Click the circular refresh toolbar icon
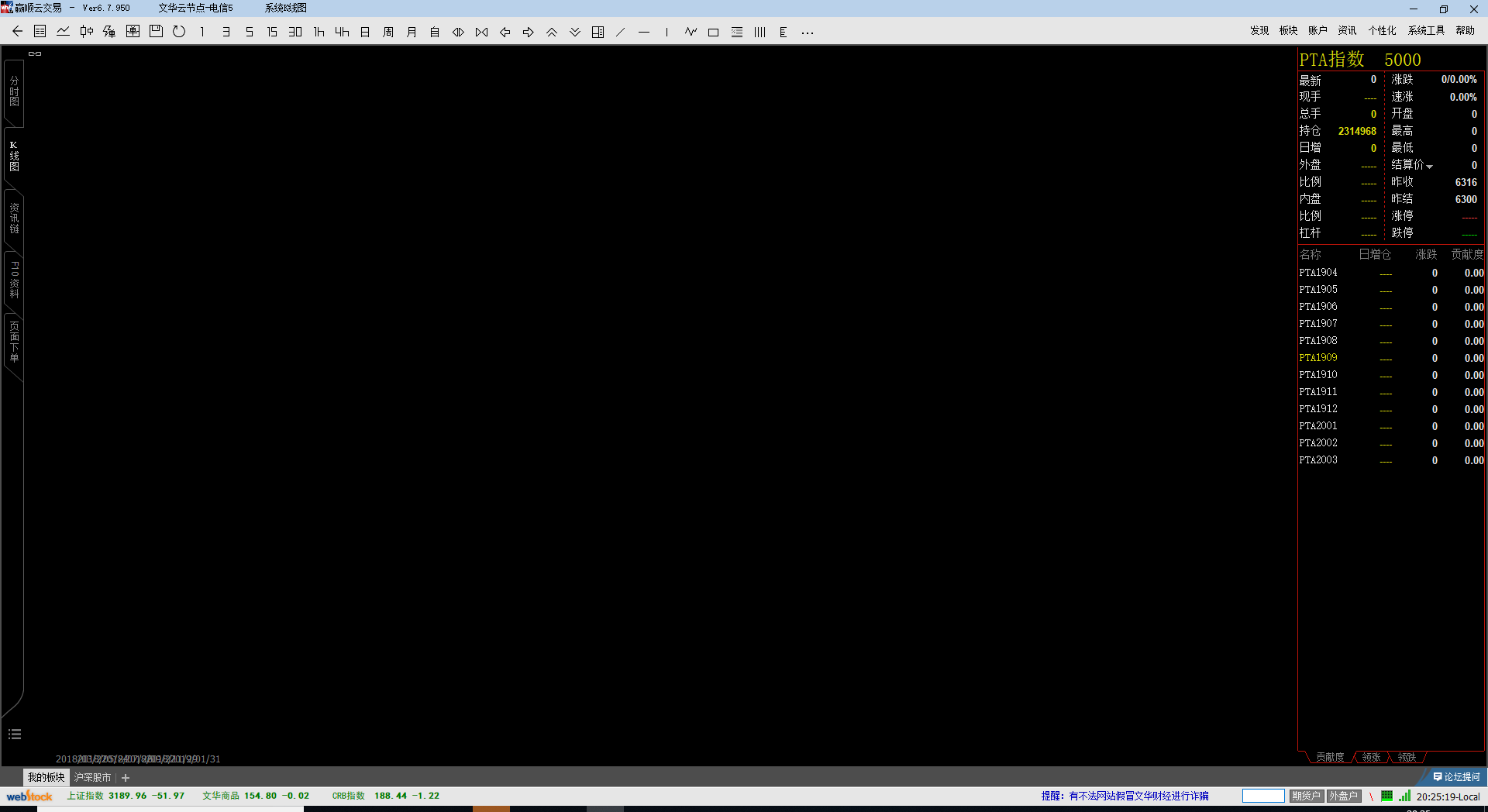1488x812 pixels. [x=179, y=32]
